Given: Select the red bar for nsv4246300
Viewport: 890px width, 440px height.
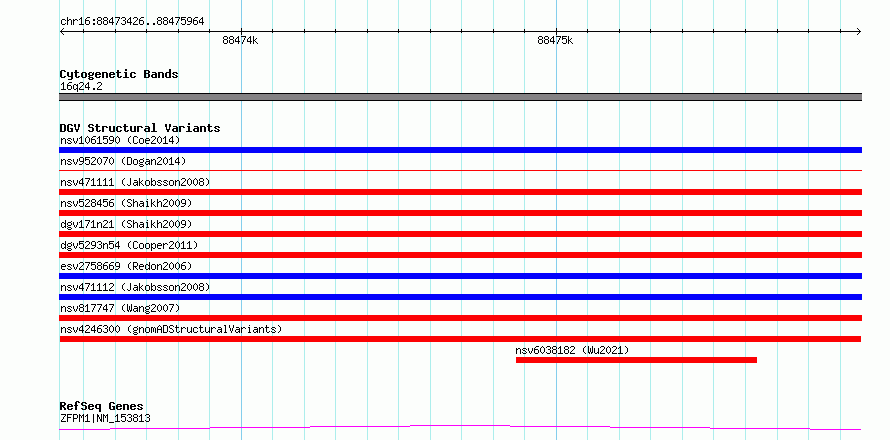Looking at the screenshot, I should (460, 339).
